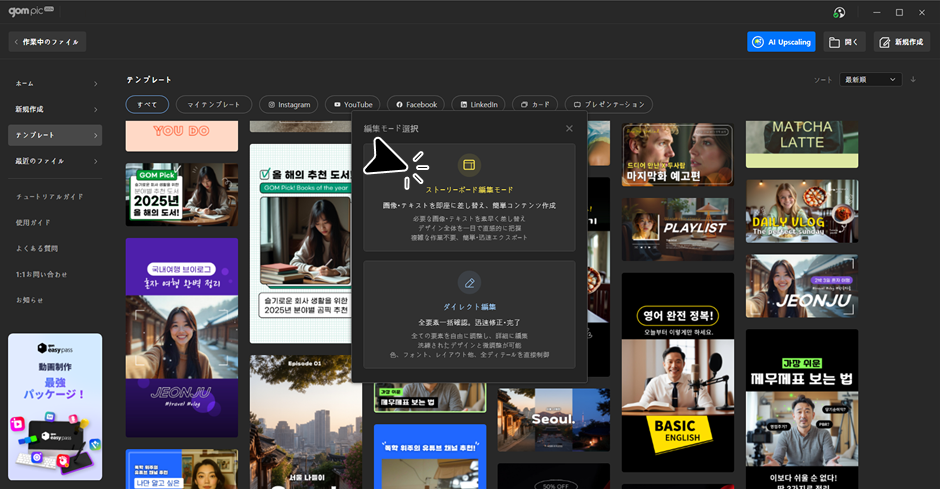This screenshot has width=940, height=489.
Task: Select the ダイレクト編集 pencil icon
Action: pyautogui.click(x=469, y=282)
